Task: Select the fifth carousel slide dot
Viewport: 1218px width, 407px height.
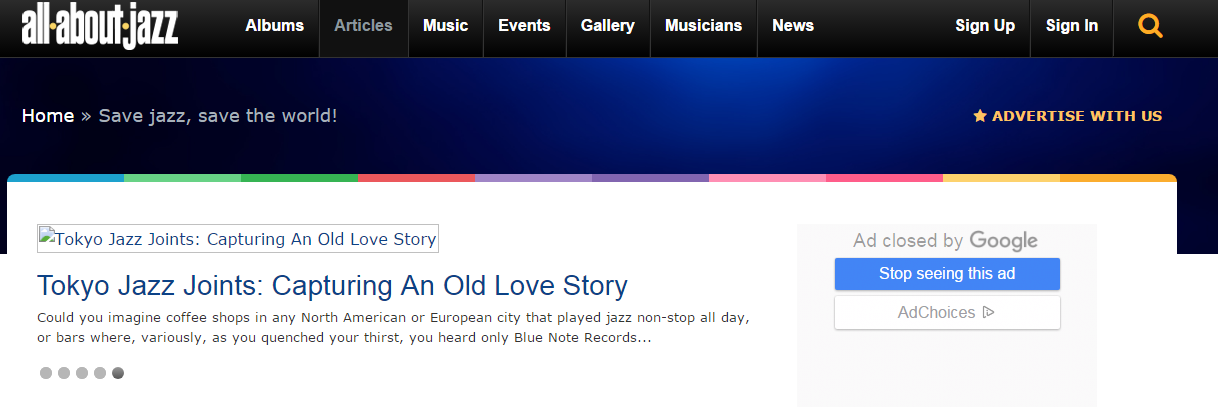Action: 118,373
